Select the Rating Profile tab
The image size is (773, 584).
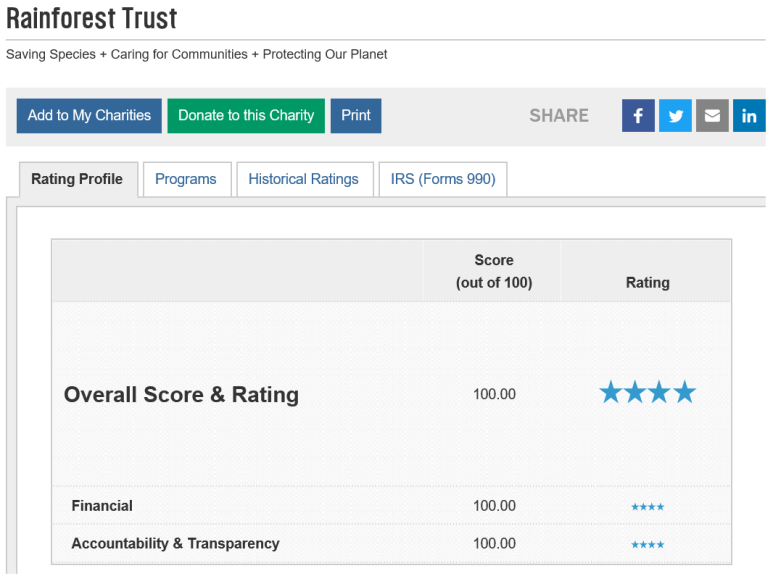pyautogui.click(x=77, y=179)
